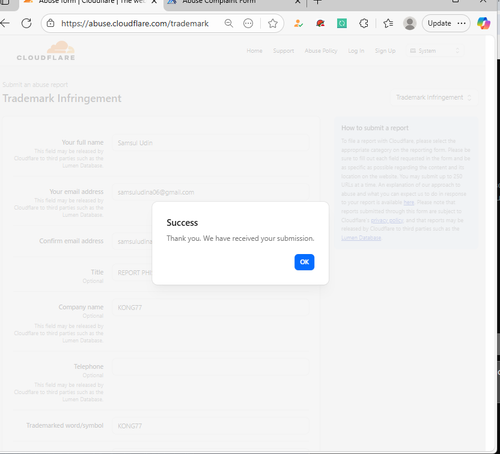Open the Trademark Infringement category dropdown
The width and height of the screenshot is (500, 454).
[434, 97]
